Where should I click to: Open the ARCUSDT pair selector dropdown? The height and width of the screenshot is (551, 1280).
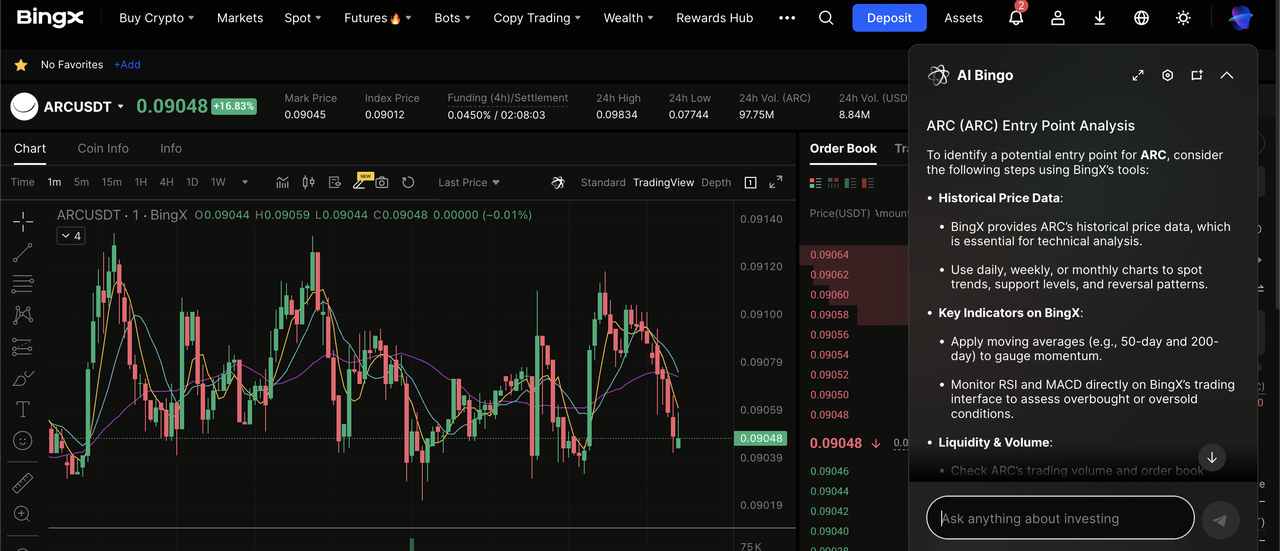click(121, 106)
